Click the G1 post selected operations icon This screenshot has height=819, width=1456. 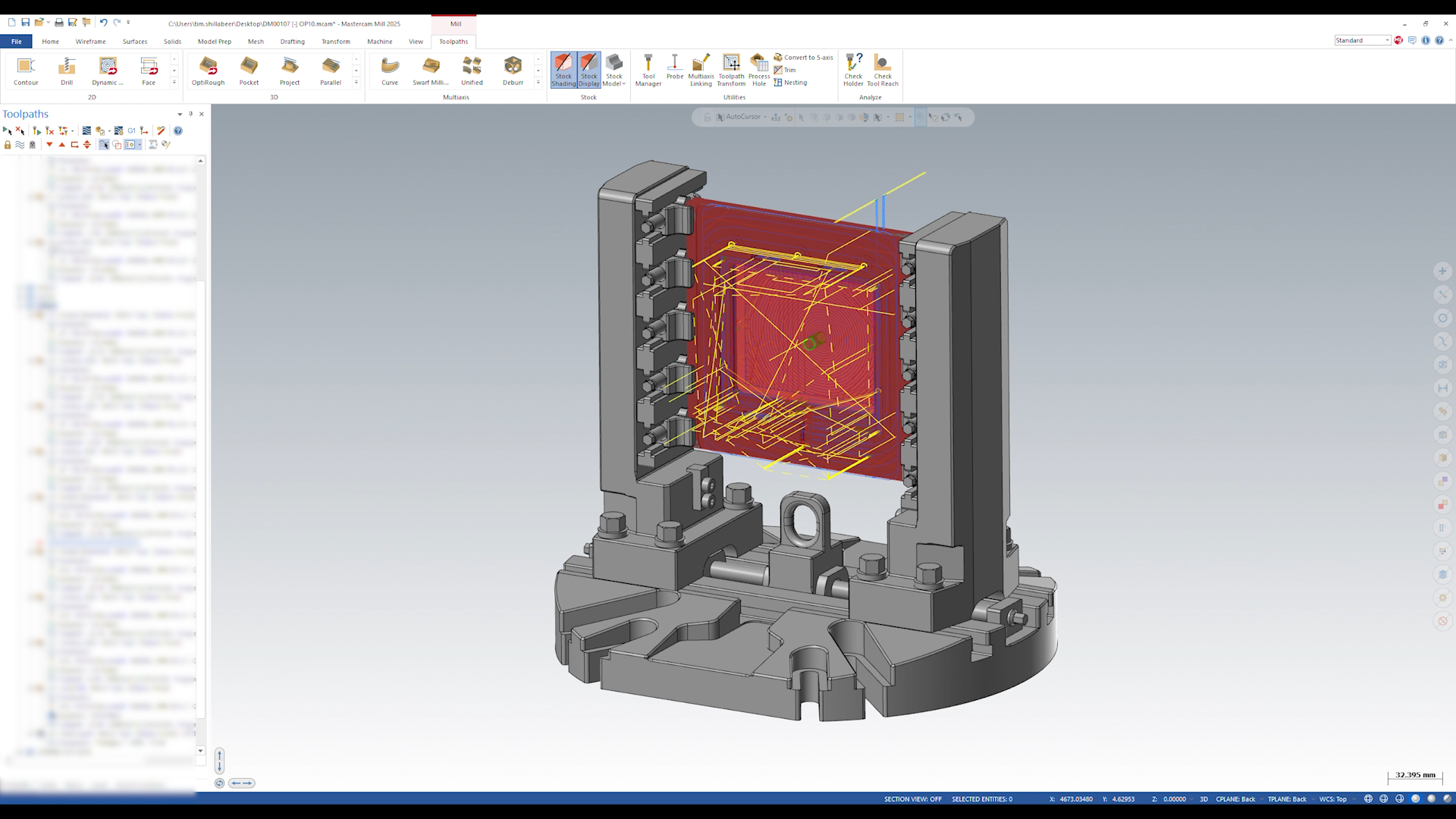pos(131,130)
